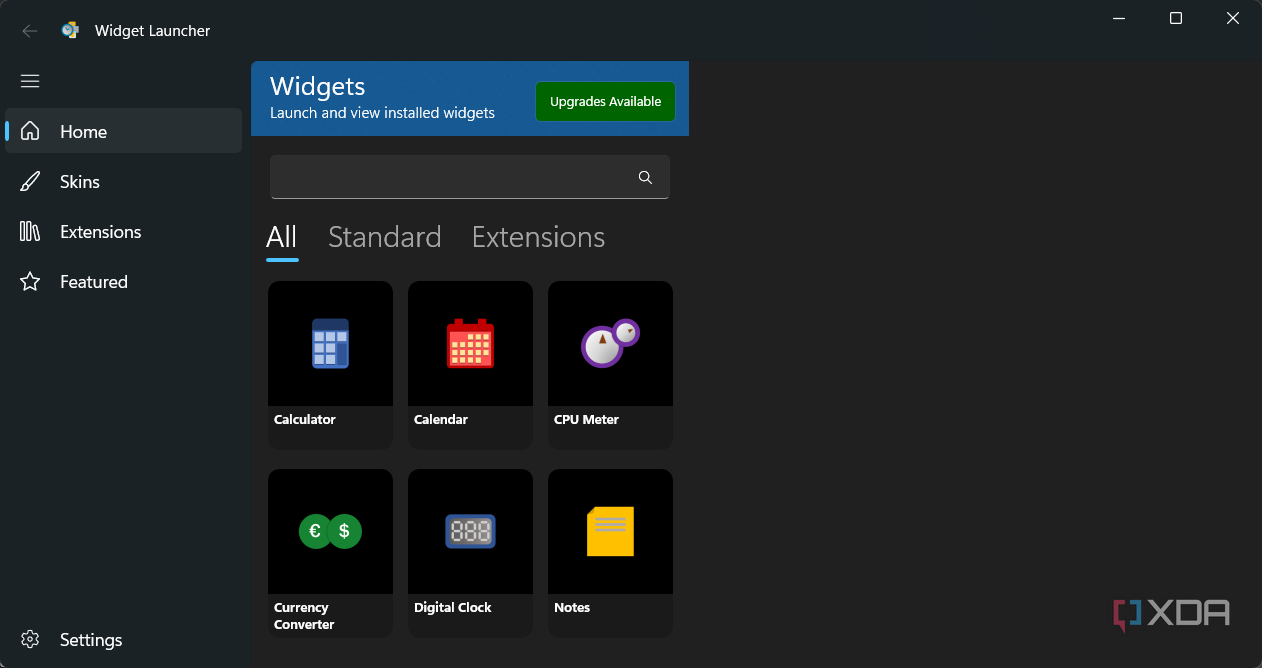Launch the Calculator widget icon
1262x668 pixels.
(x=330, y=343)
